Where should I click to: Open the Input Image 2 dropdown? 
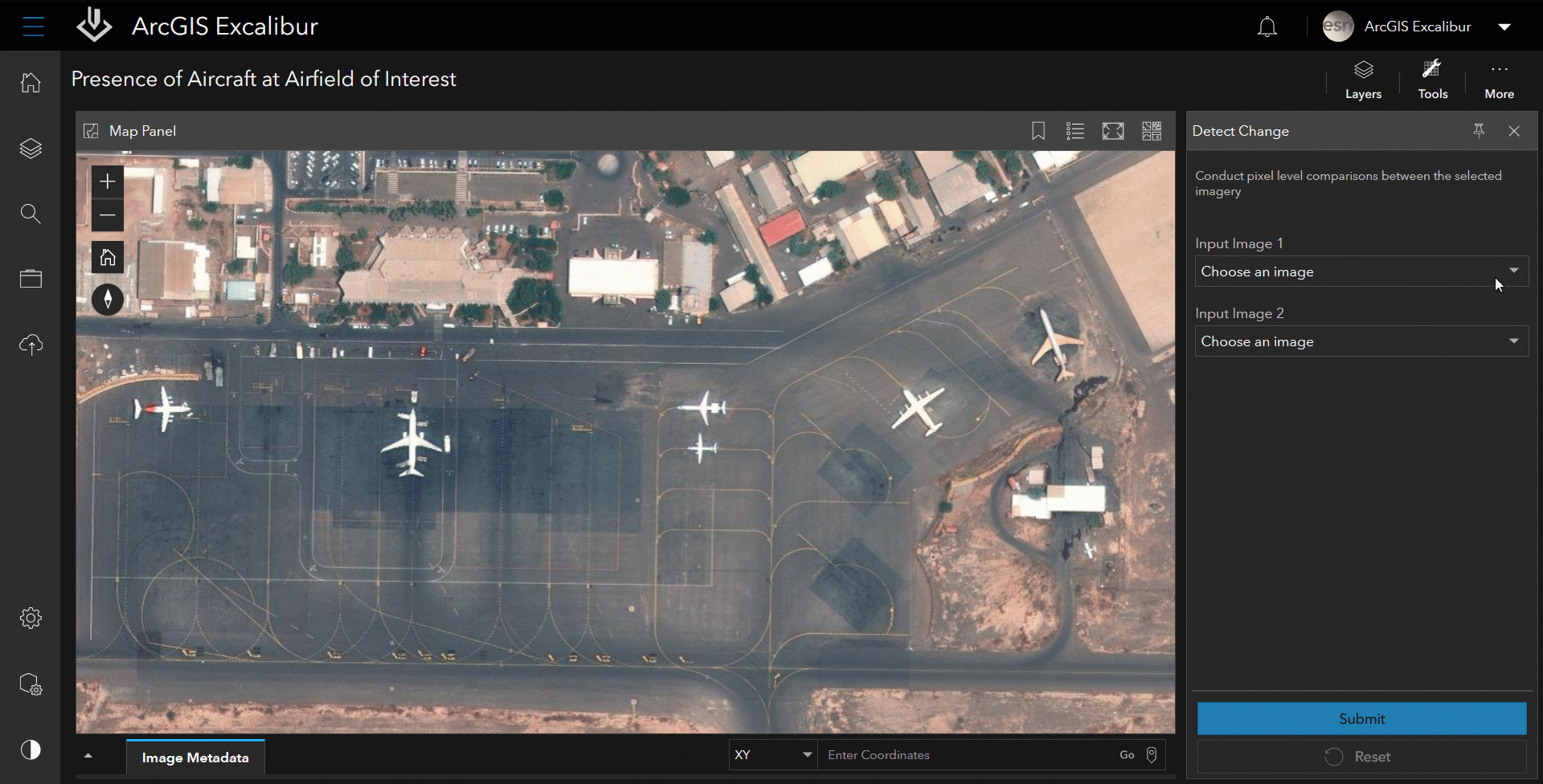pyautogui.click(x=1361, y=341)
